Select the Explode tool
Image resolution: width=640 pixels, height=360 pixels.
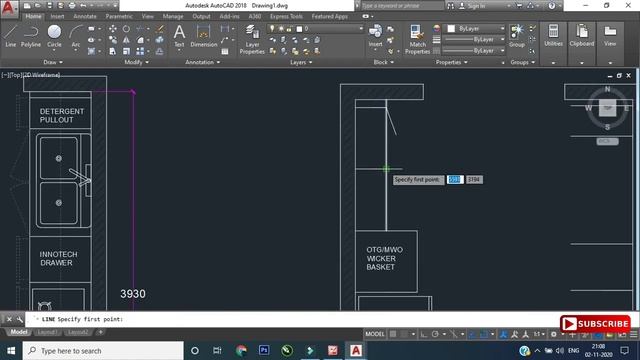pos(160,40)
